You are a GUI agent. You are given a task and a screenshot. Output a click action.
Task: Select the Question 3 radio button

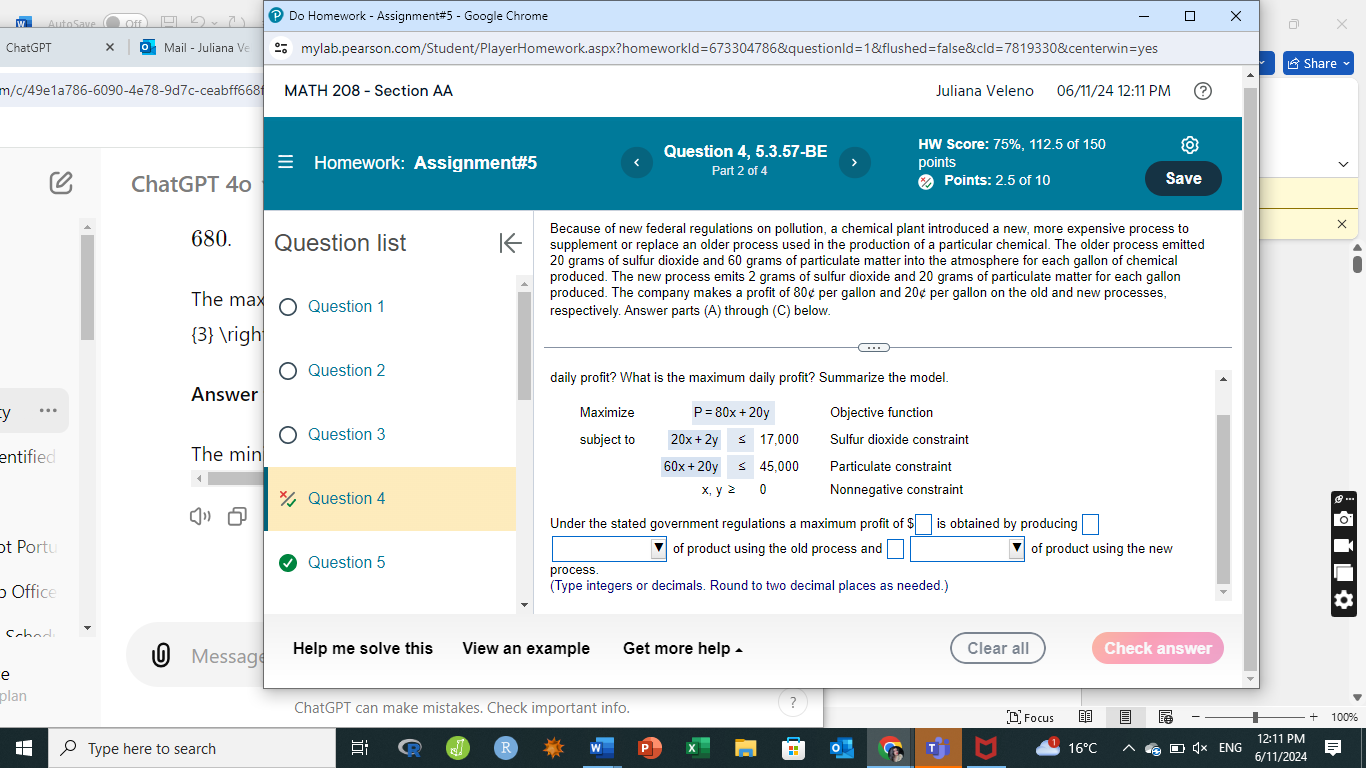click(x=288, y=434)
